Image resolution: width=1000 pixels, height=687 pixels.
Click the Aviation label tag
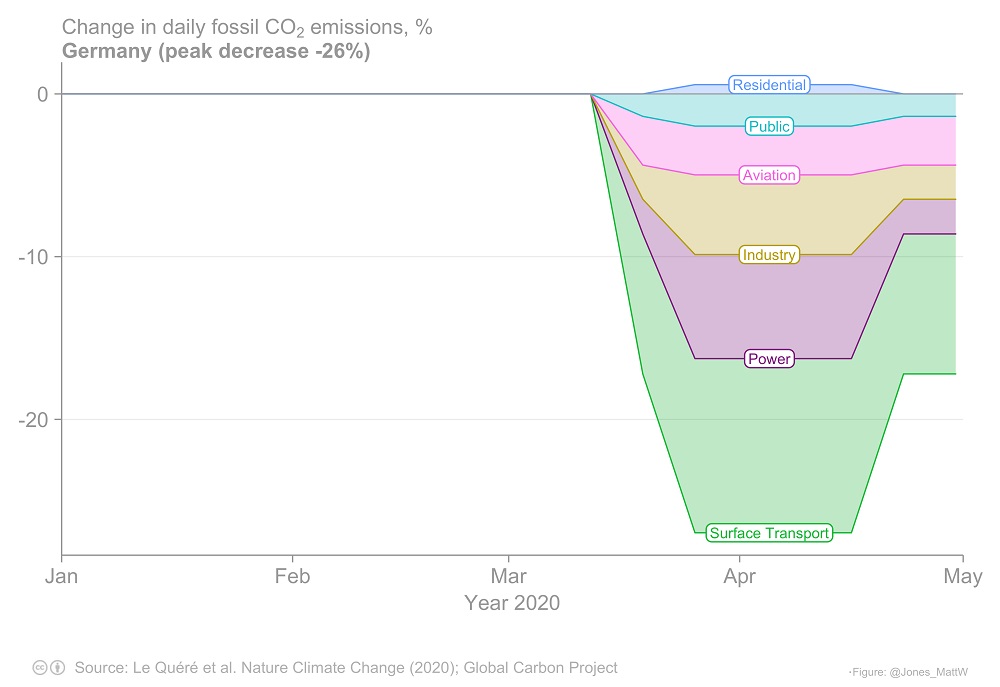tap(769, 175)
